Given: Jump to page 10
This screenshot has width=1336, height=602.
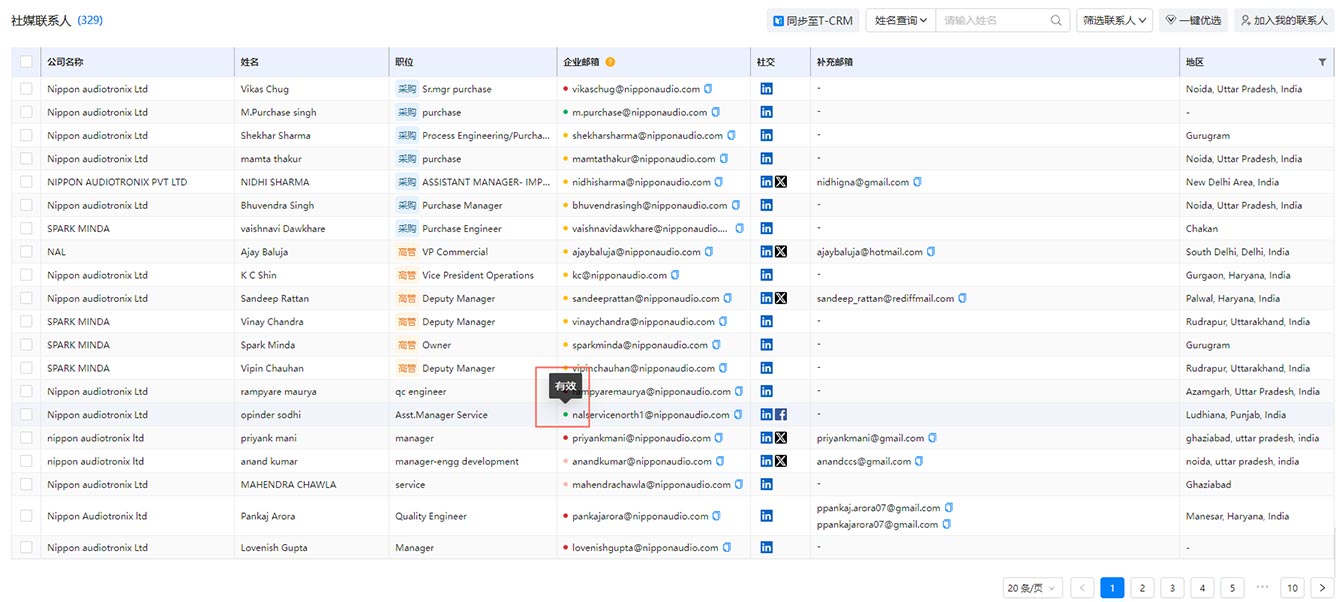Looking at the screenshot, I should [x=1293, y=588].
